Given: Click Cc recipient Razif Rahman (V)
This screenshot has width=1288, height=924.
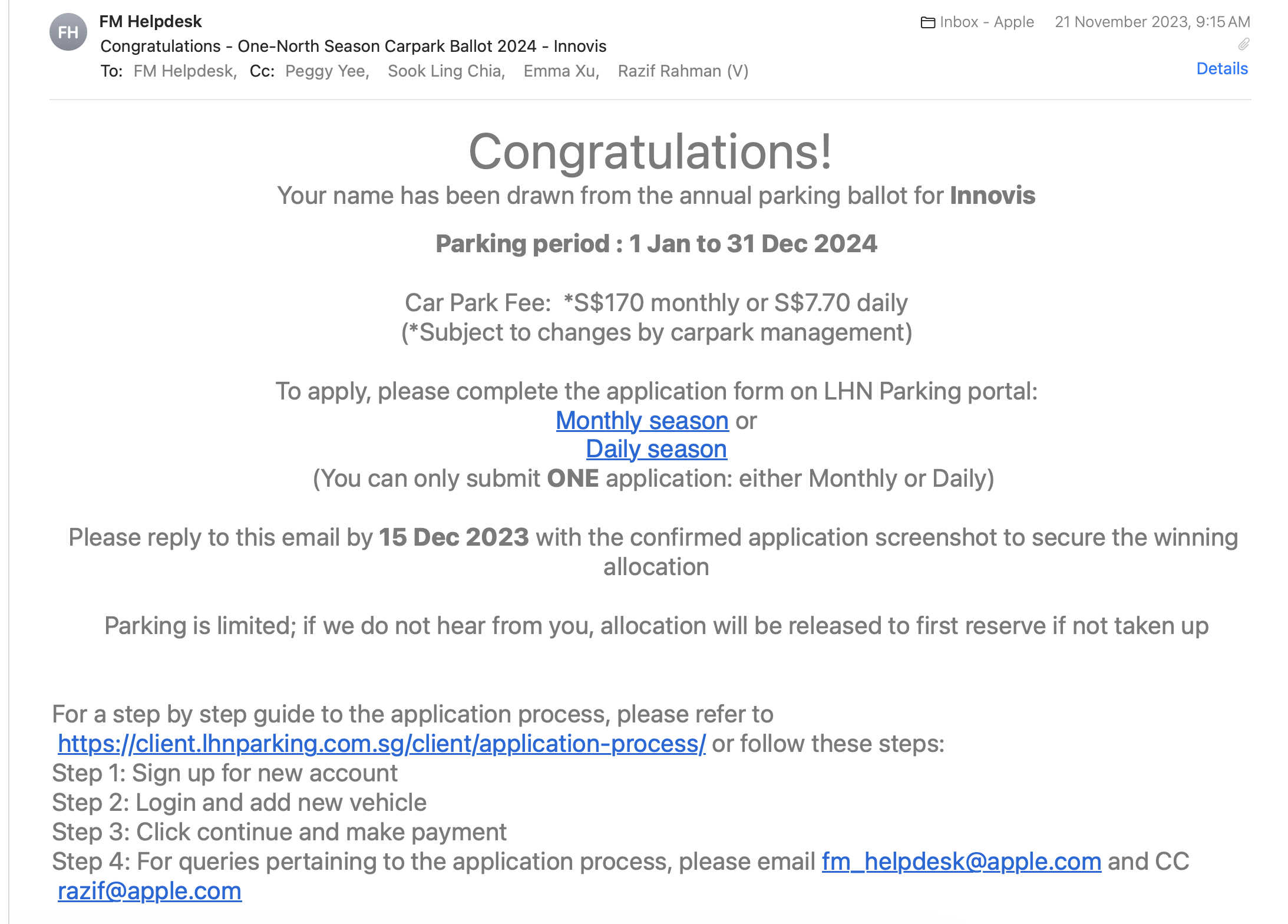Looking at the screenshot, I should coord(683,71).
